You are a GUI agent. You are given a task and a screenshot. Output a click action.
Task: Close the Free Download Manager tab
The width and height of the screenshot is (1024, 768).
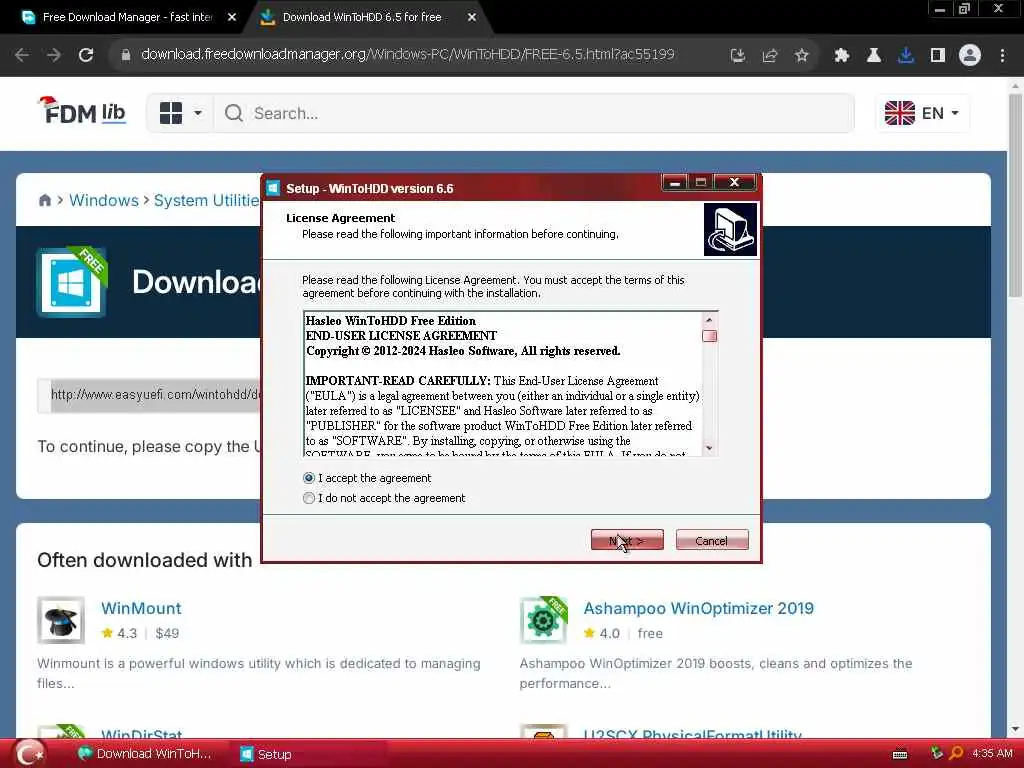232,18
